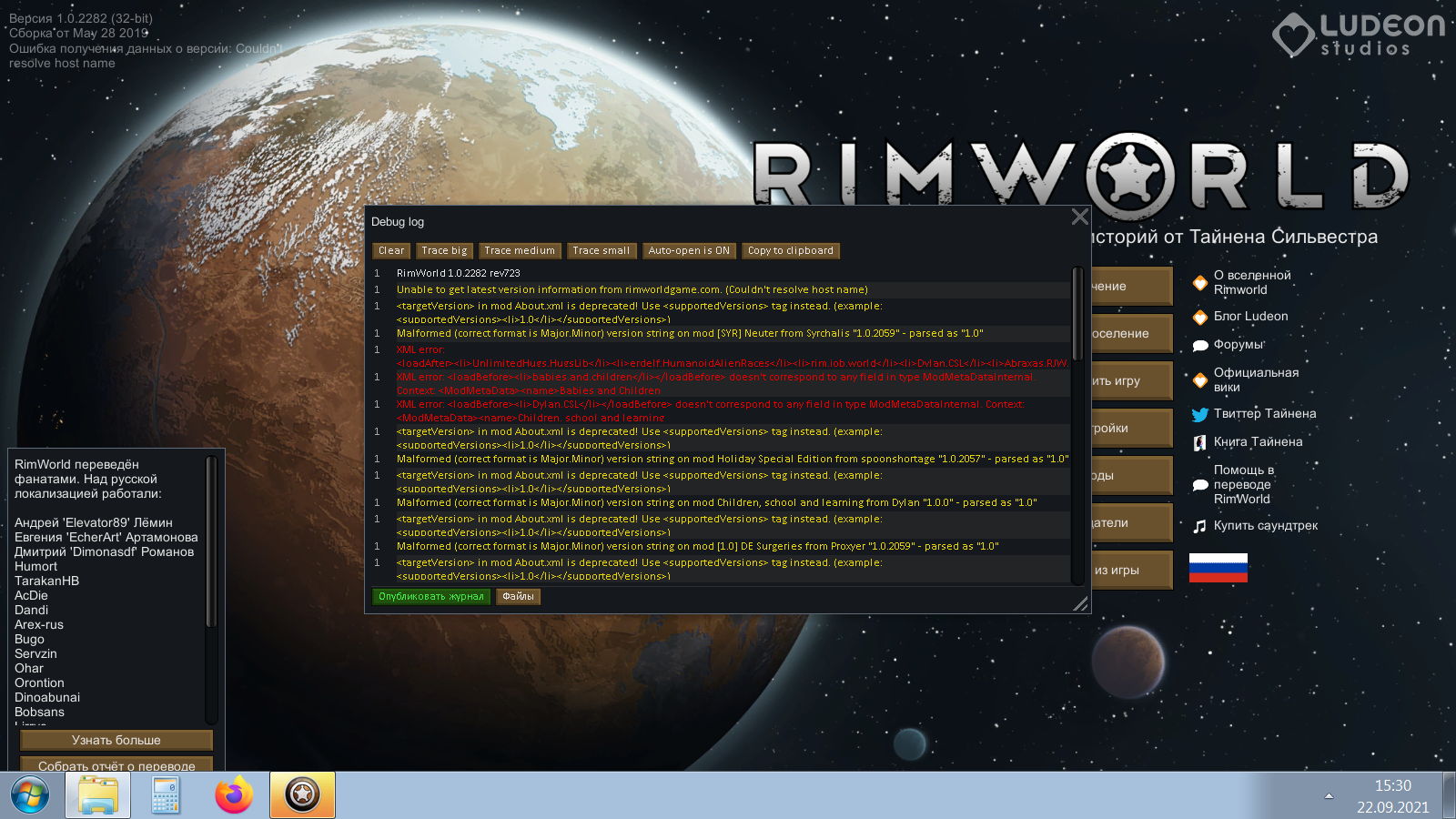Viewport: 1456px width, 819px height.
Task: Open File Explorer from taskbar
Action: pos(97,795)
